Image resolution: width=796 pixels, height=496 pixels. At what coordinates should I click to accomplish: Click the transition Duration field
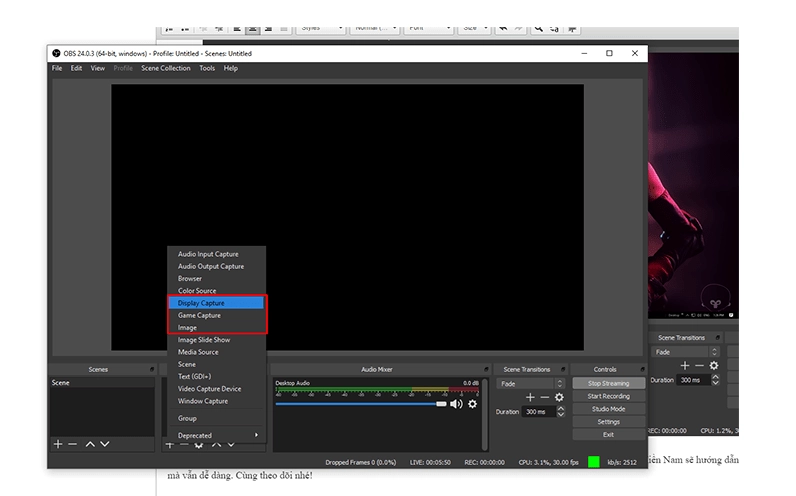(537, 411)
